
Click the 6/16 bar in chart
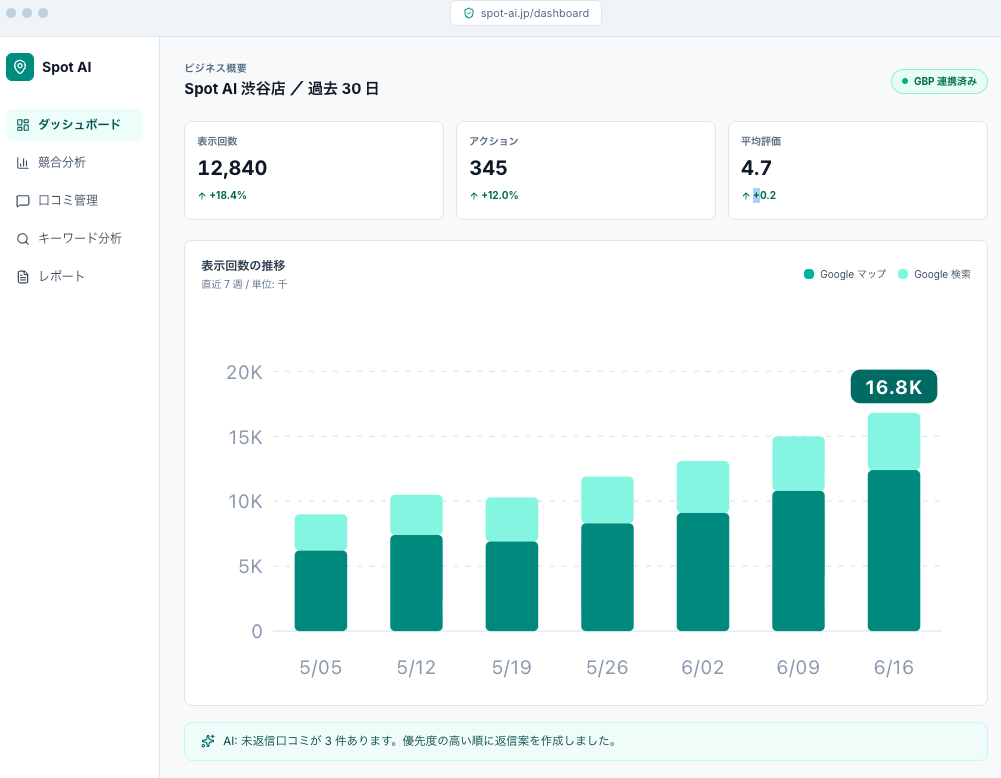(894, 522)
